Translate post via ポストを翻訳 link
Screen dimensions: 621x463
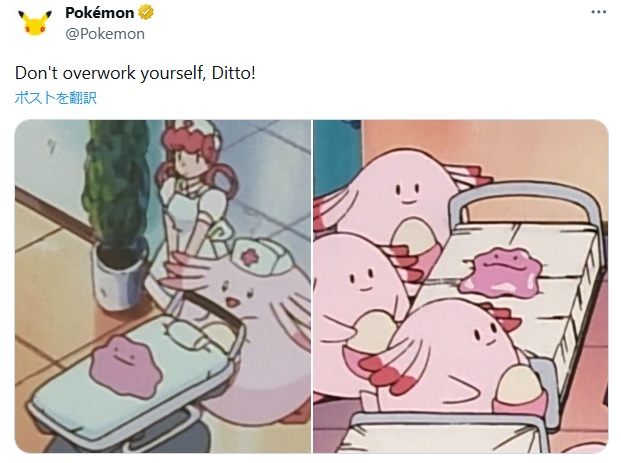coord(55,97)
